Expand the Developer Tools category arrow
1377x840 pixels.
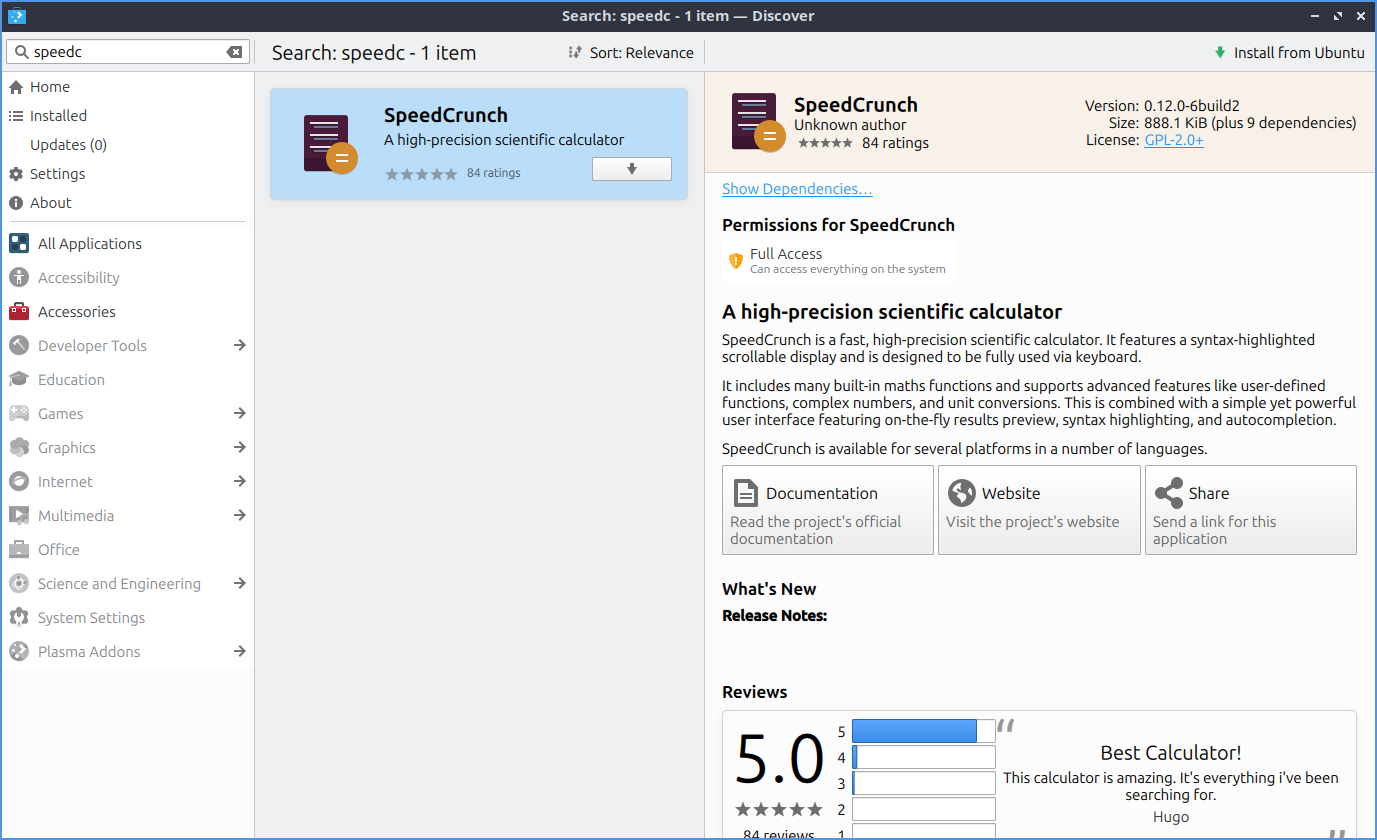239,346
